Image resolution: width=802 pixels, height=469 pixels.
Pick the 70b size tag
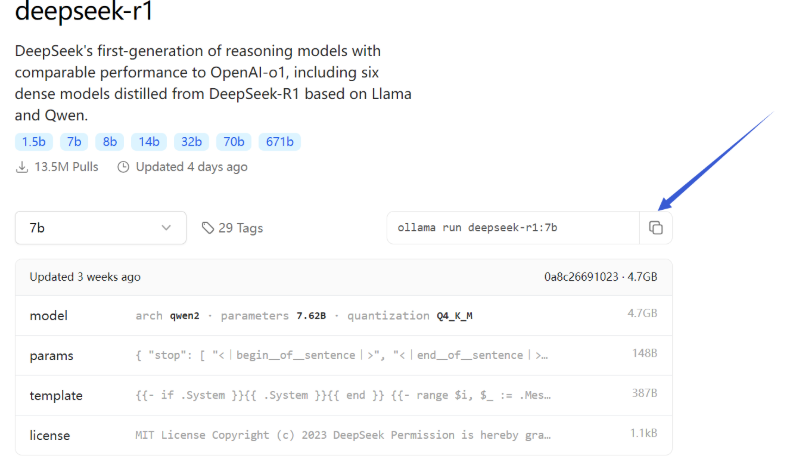point(233,142)
